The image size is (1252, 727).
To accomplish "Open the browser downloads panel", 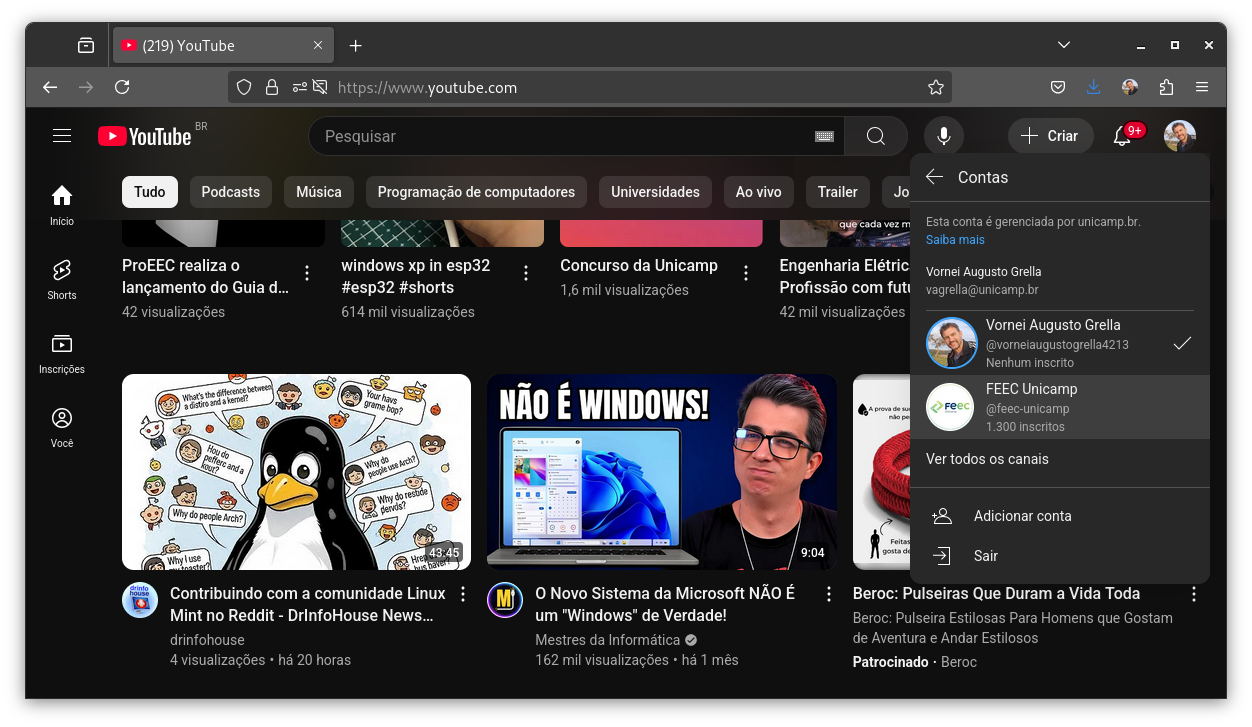I will point(1094,87).
